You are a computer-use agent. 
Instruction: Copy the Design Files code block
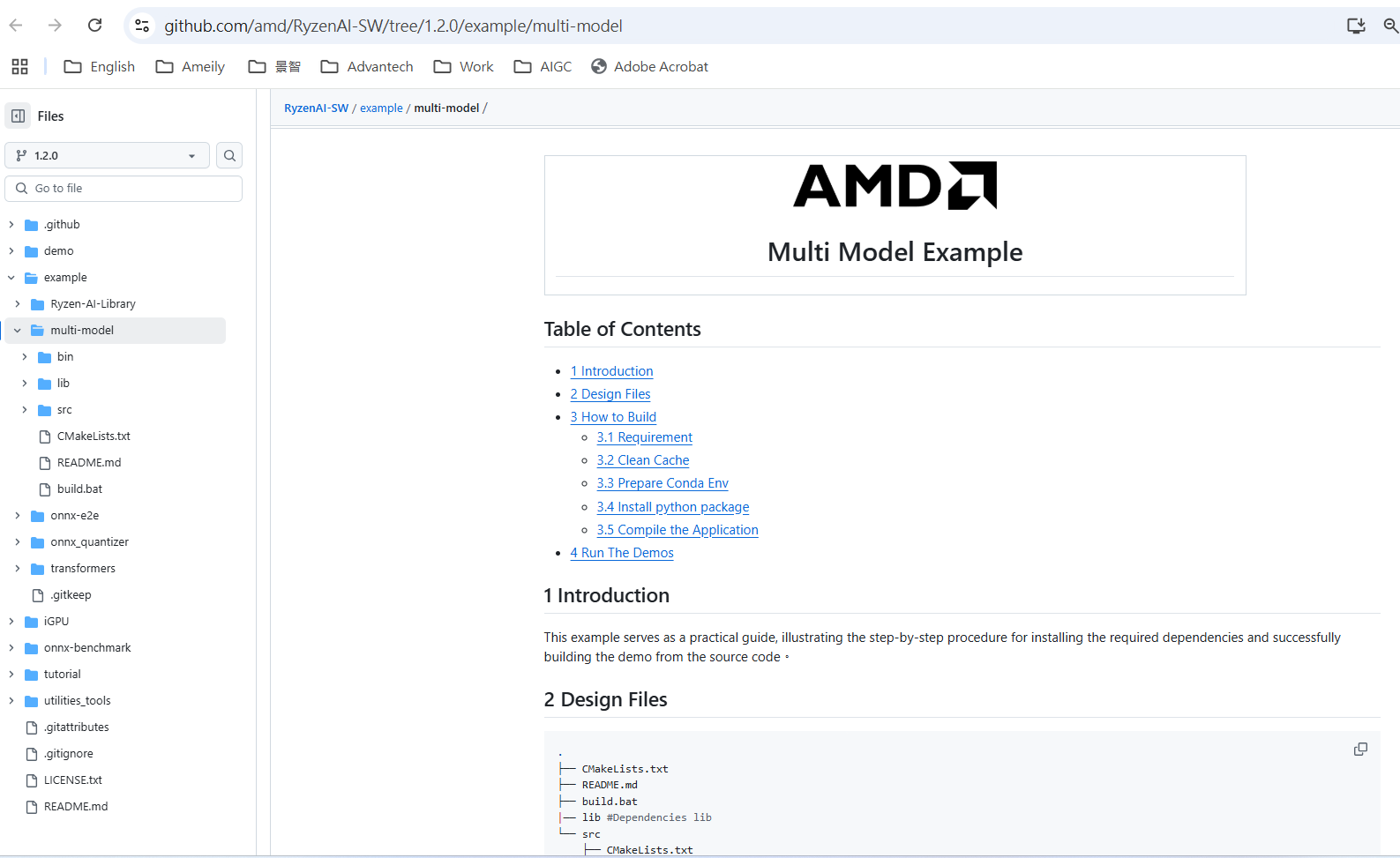pyautogui.click(x=1360, y=750)
